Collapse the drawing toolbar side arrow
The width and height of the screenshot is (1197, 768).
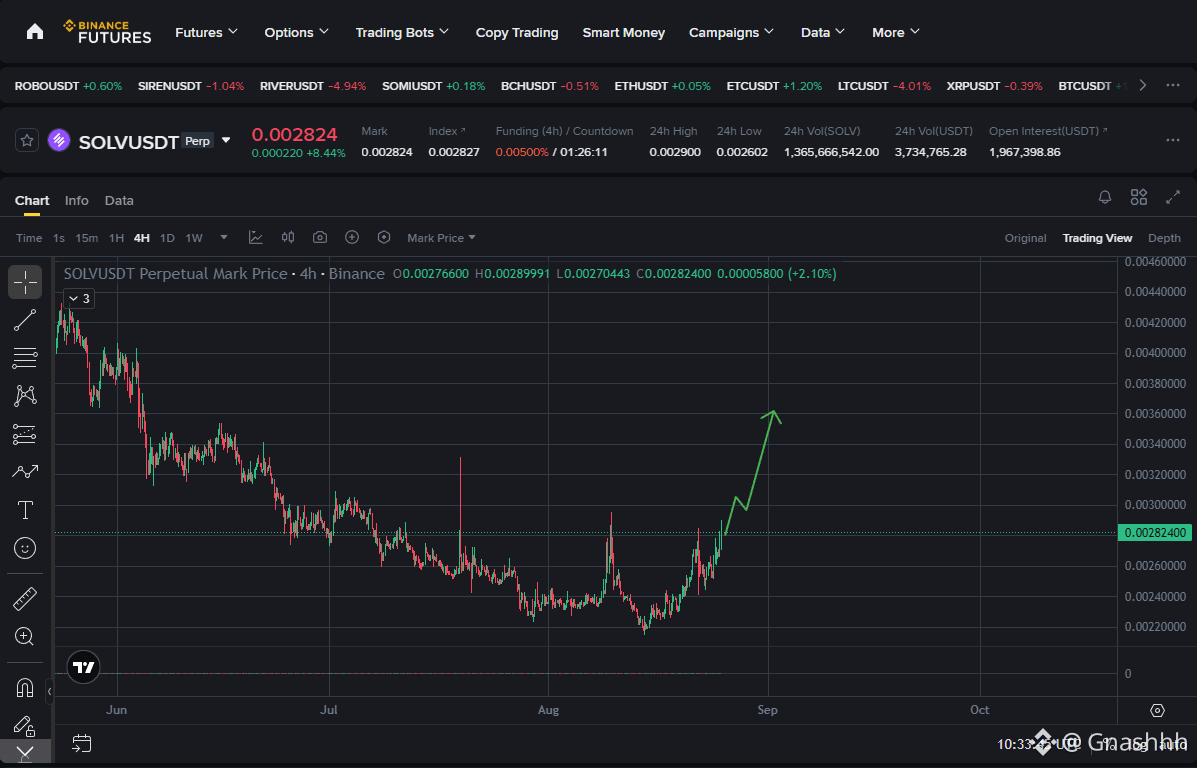point(49,691)
